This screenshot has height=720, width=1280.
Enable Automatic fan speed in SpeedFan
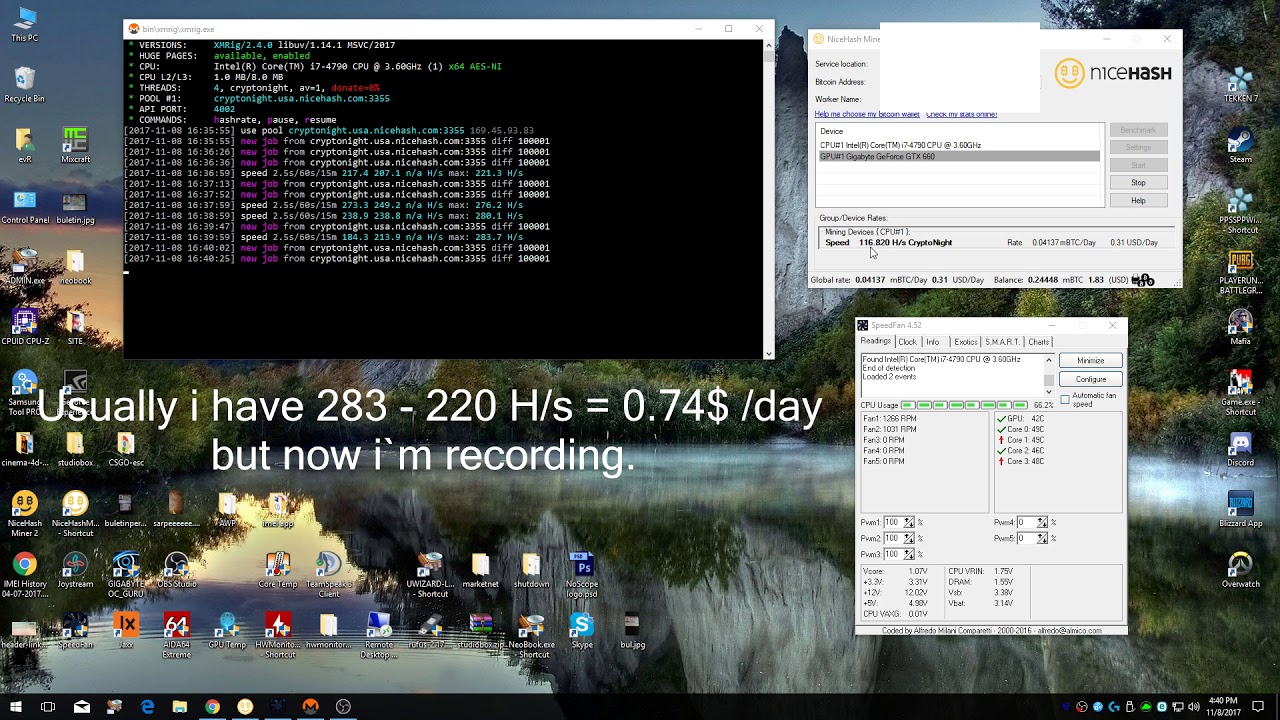(x=1065, y=400)
